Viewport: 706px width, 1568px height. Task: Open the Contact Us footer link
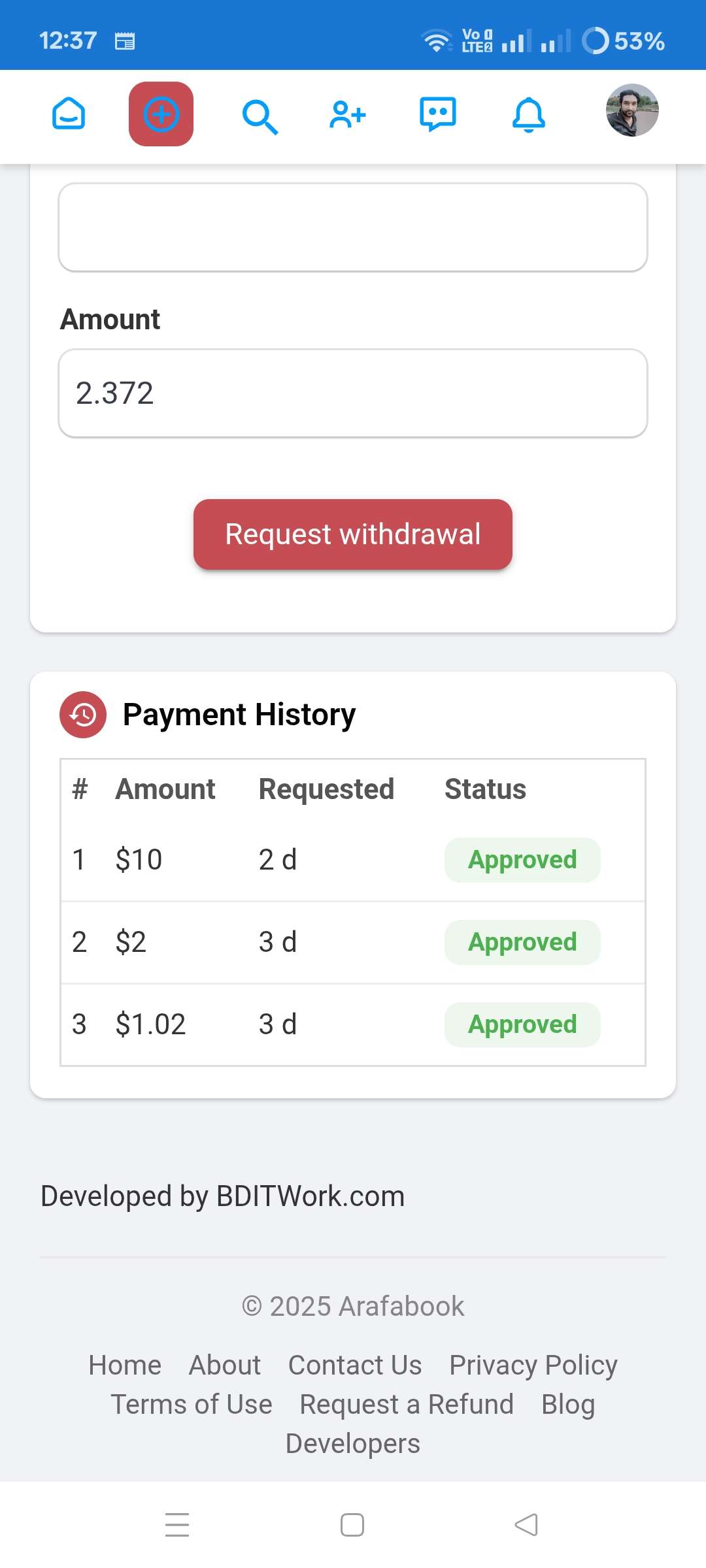tap(355, 1365)
